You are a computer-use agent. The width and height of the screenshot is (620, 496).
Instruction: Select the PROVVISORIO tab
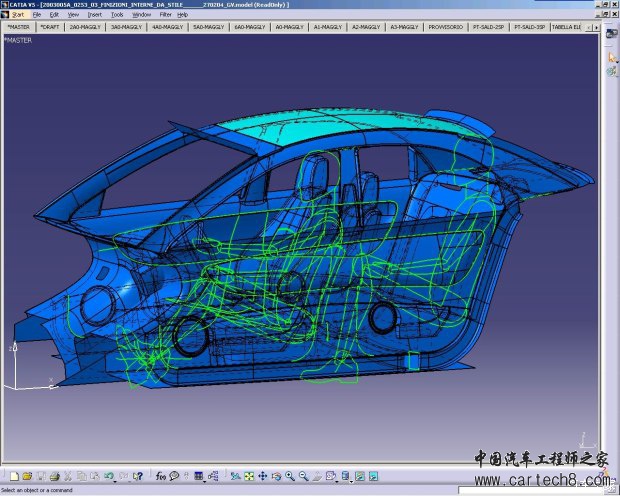coord(445,27)
